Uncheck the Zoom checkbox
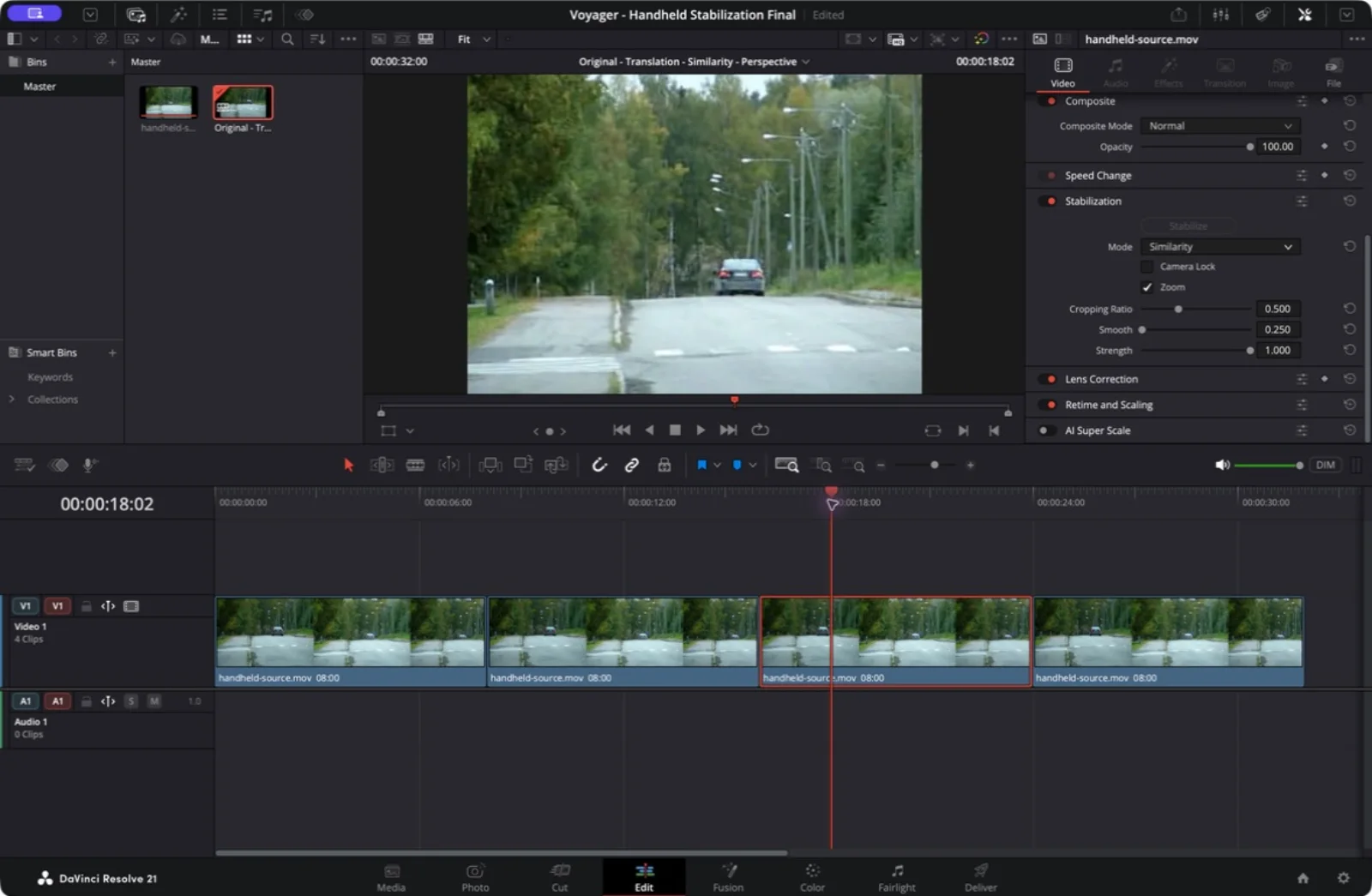The width and height of the screenshot is (1372, 896). tap(1146, 287)
